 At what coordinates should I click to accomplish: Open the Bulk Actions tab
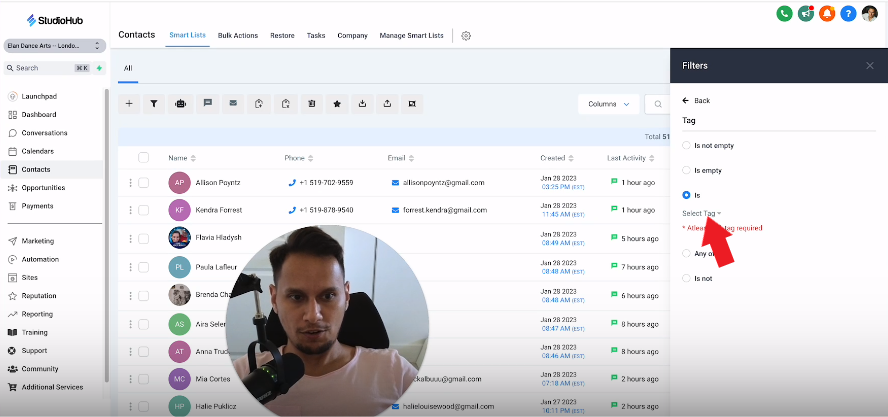(x=238, y=35)
